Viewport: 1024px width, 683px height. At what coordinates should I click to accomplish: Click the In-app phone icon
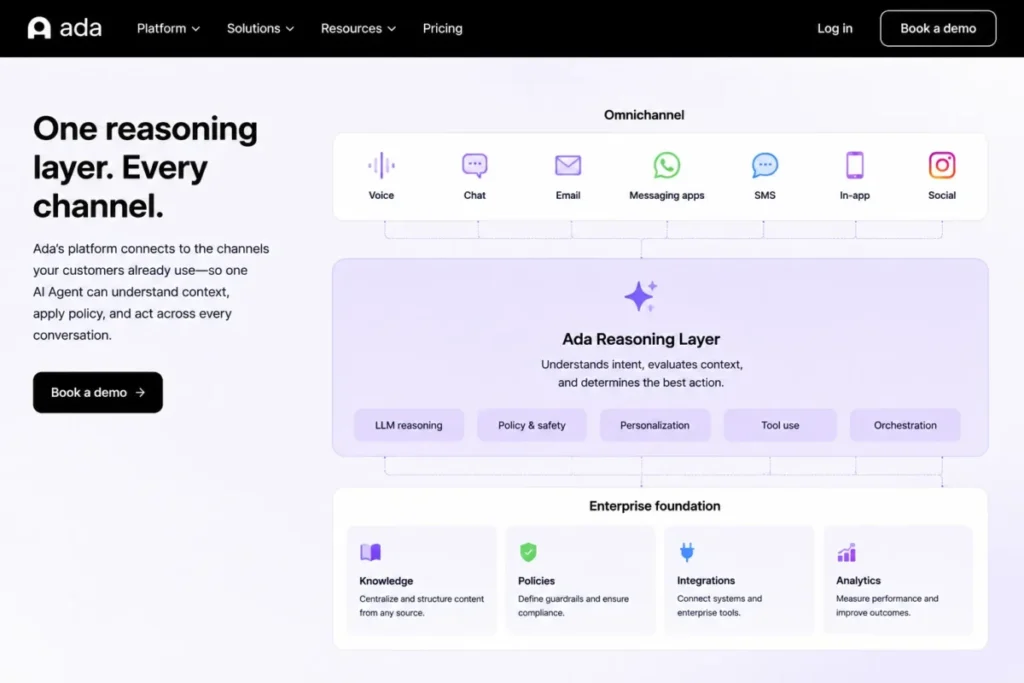point(855,165)
